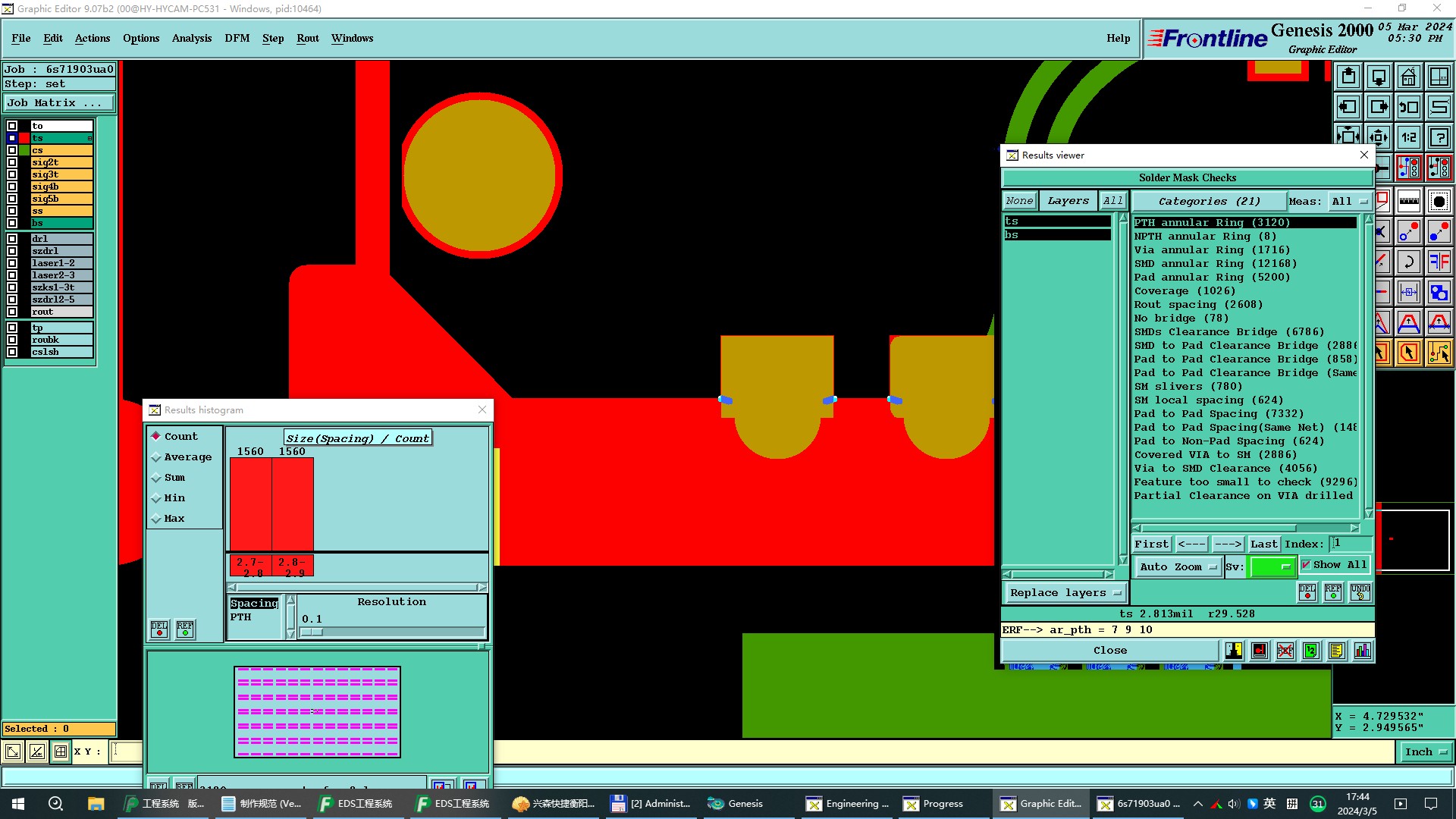1456x819 pixels.
Task: Open the Inch units dropdown
Action: pos(1426,752)
